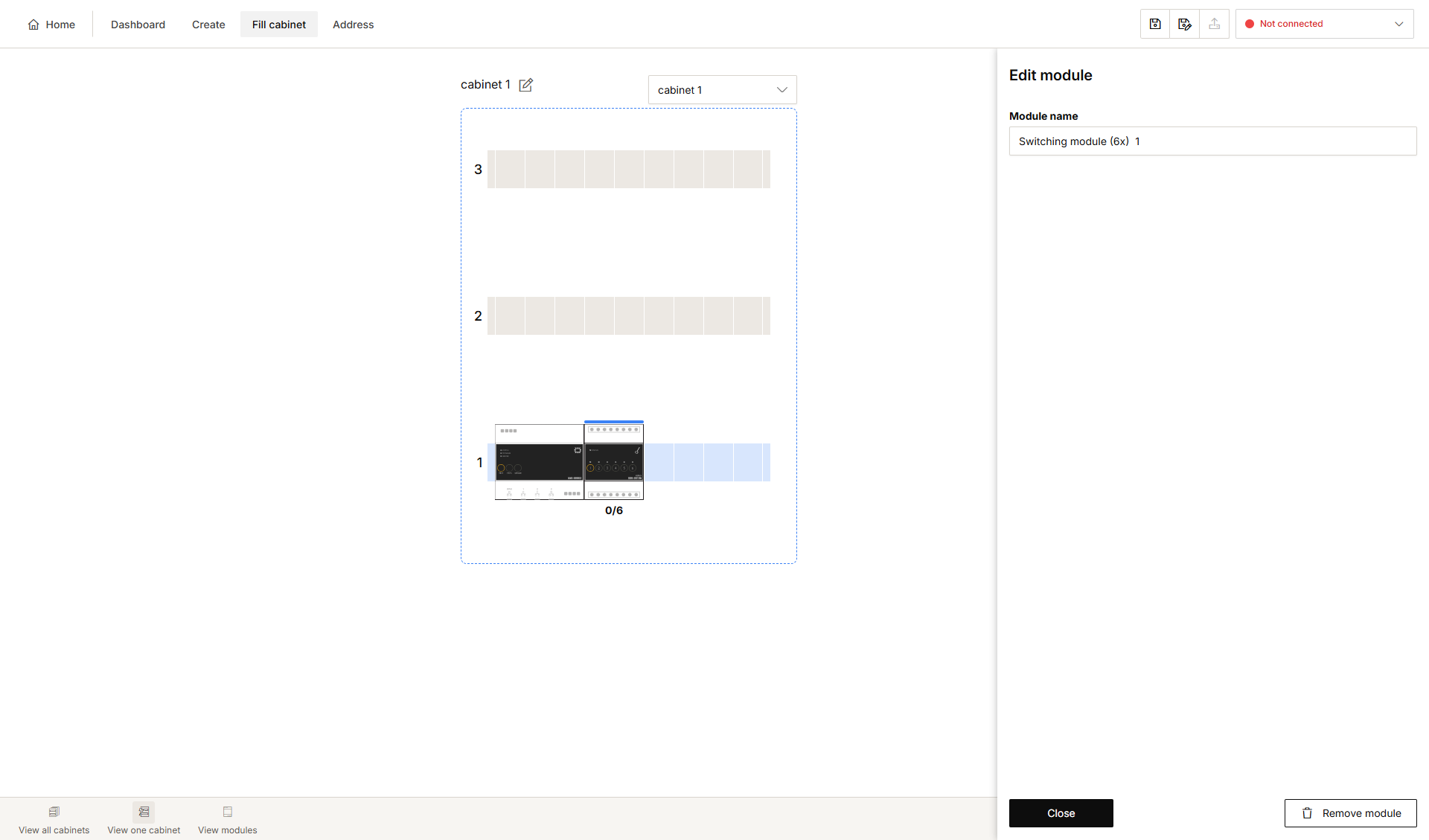Click the Remove module button
Screen dimensions: 1429x840
point(1350,813)
